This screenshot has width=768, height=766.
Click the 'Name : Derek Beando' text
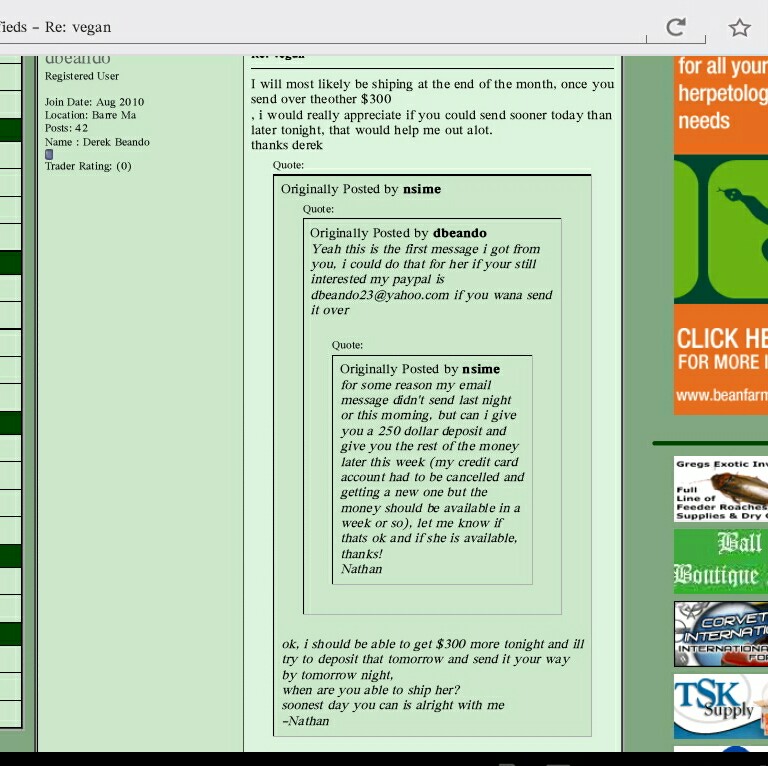point(97,142)
